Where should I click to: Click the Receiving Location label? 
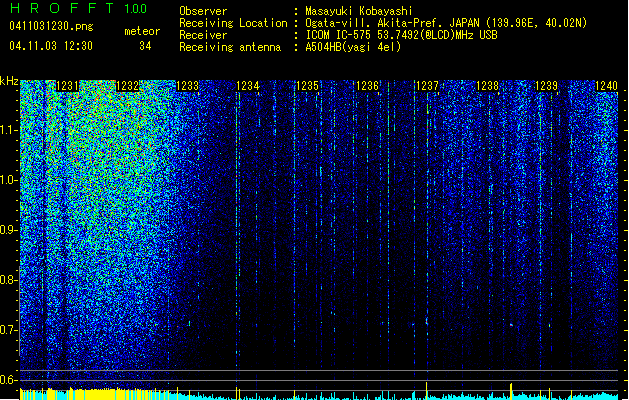coord(233,23)
